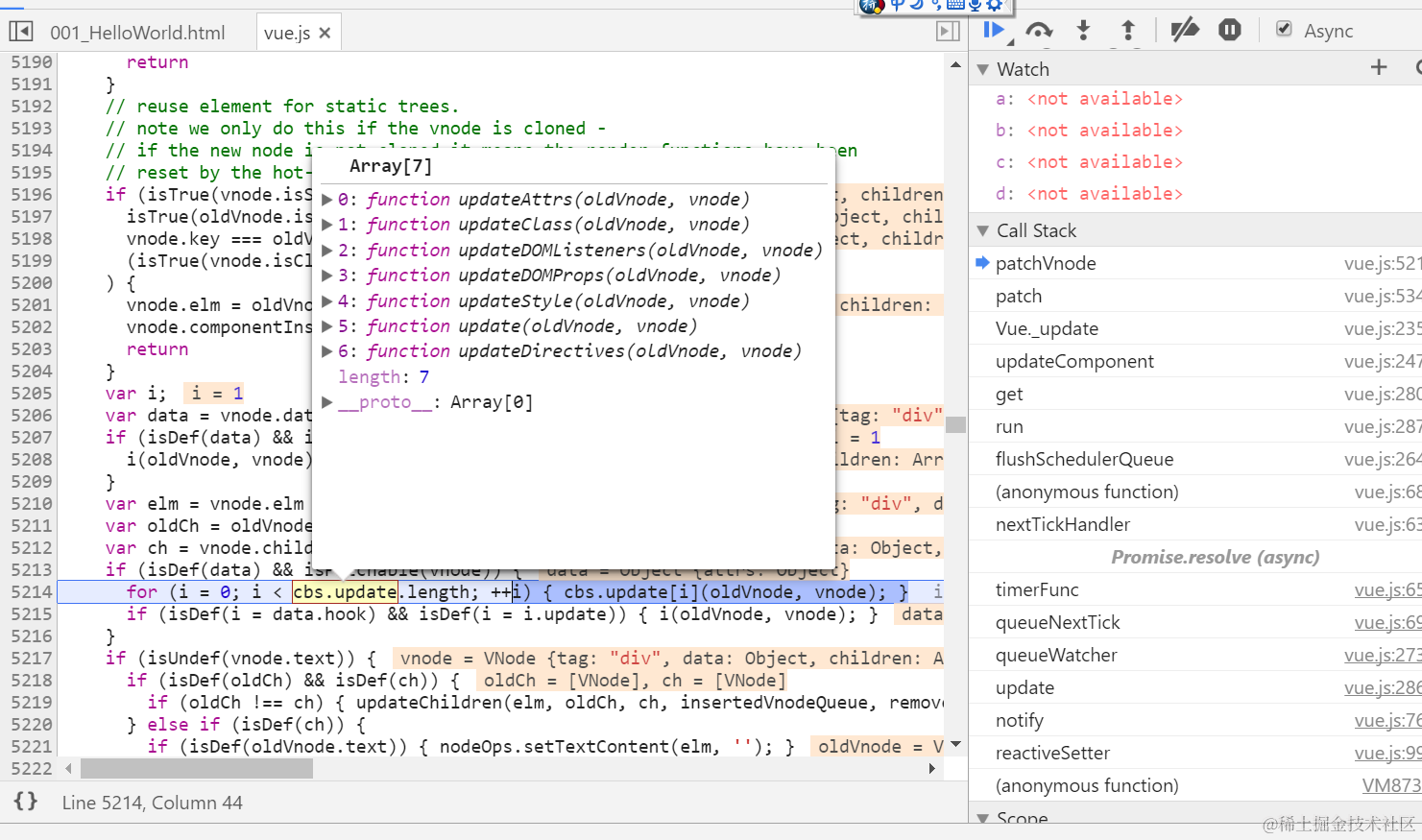
Task: Click horizontal scrollbar thumb of code editor
Action: tap(197, 769)
